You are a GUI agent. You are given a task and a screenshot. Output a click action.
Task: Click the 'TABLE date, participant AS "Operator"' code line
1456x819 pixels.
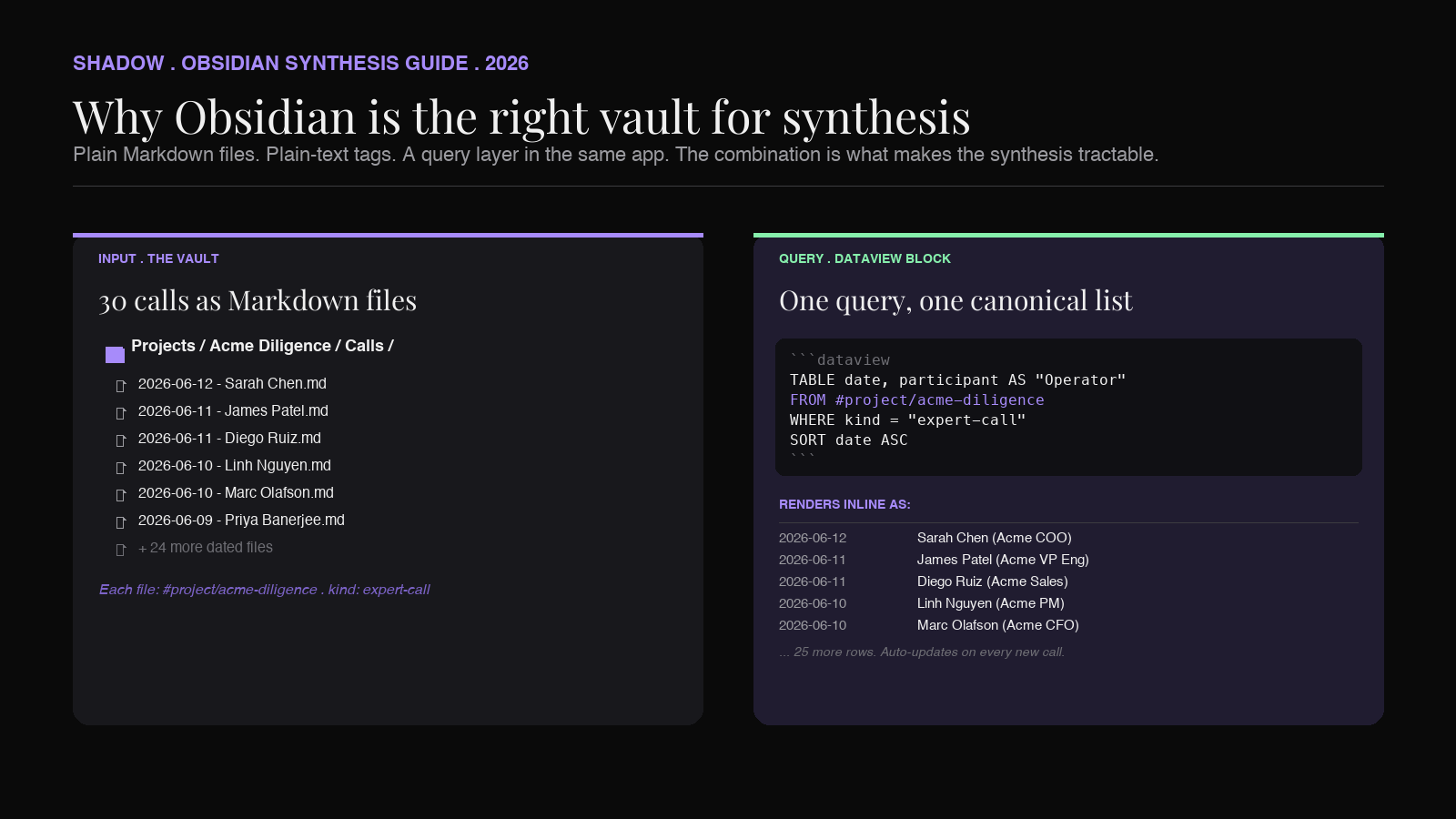pos(958,379)
